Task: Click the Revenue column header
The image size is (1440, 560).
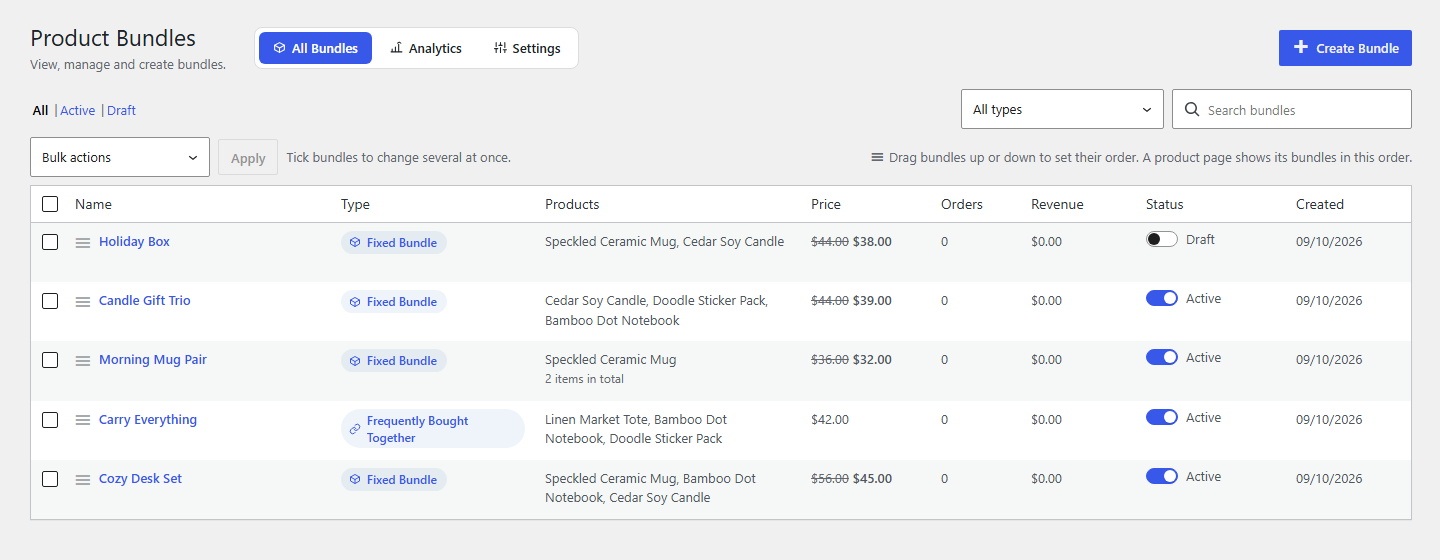Action: coord(1057,204)
